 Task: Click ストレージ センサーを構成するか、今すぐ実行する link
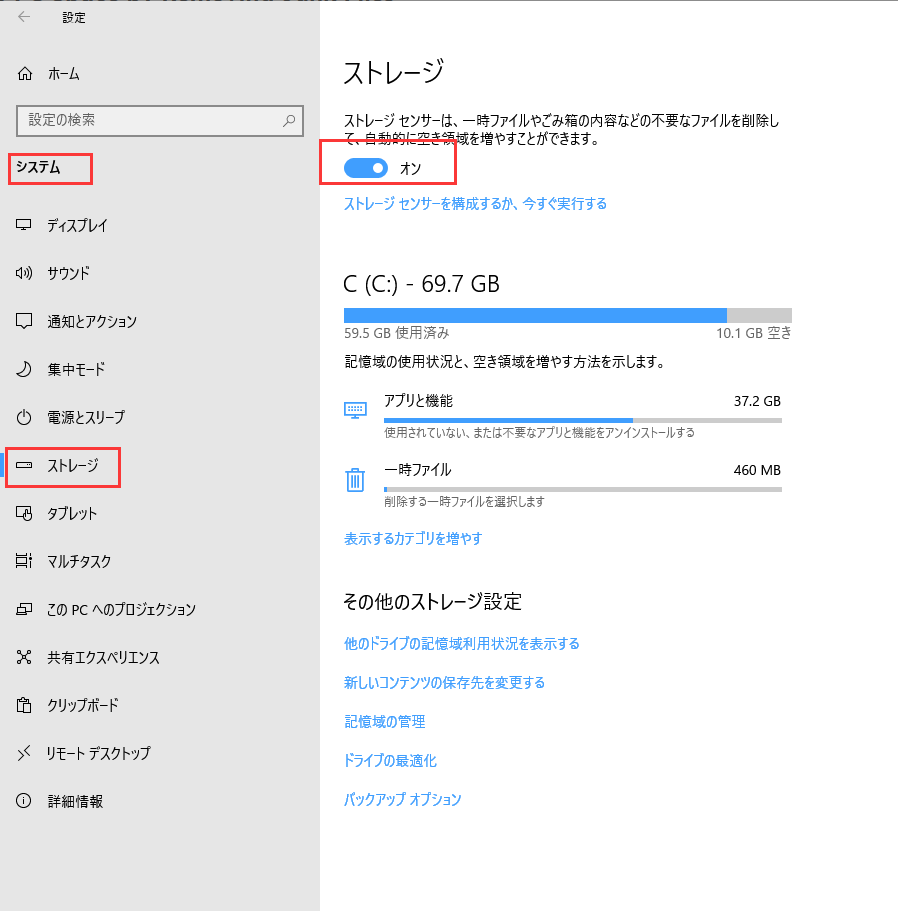coord(475,203)
